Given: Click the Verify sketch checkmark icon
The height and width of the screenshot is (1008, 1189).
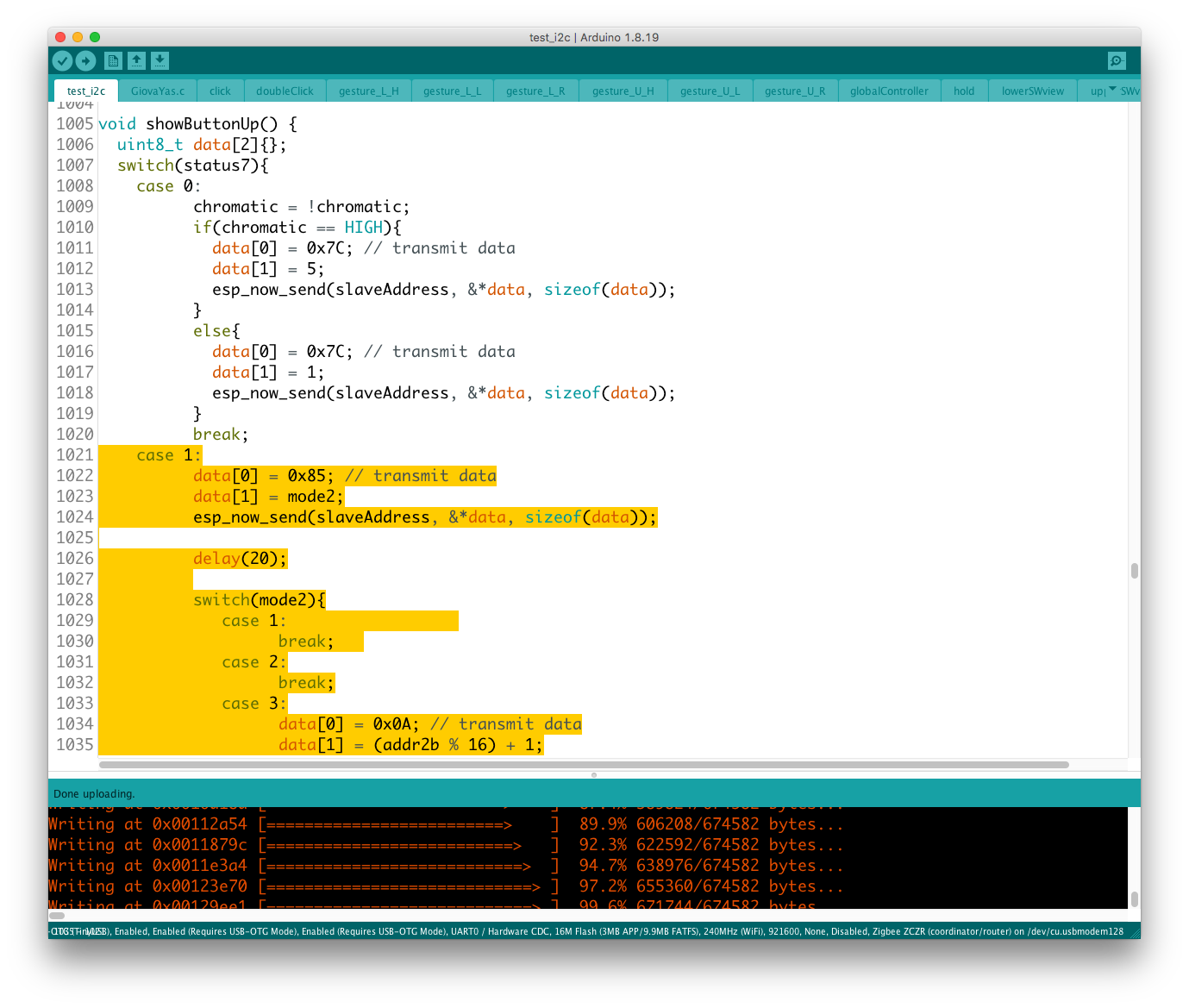Looking at the screenshot, I should (62, 60).
